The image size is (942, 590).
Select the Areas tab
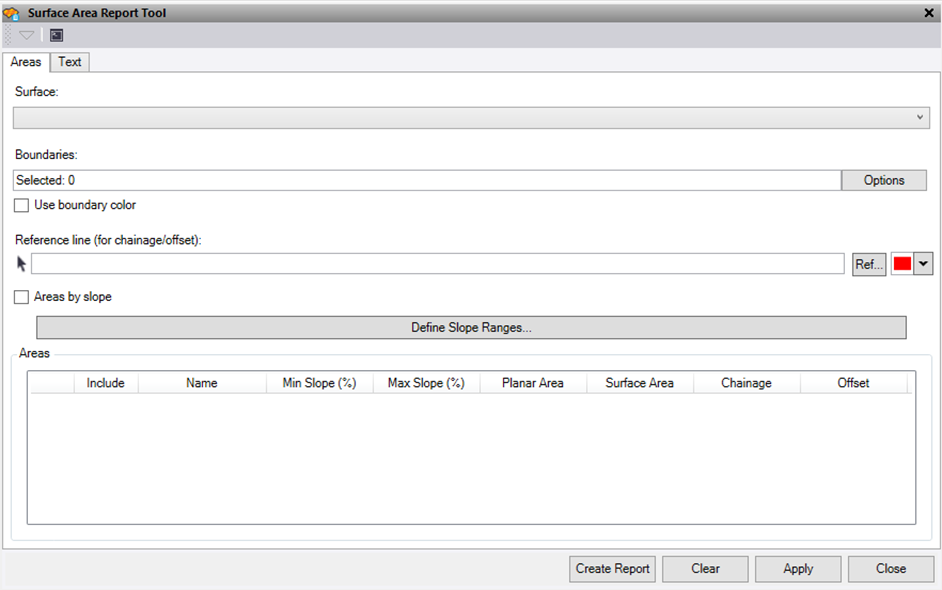click(x=26, y=61)
